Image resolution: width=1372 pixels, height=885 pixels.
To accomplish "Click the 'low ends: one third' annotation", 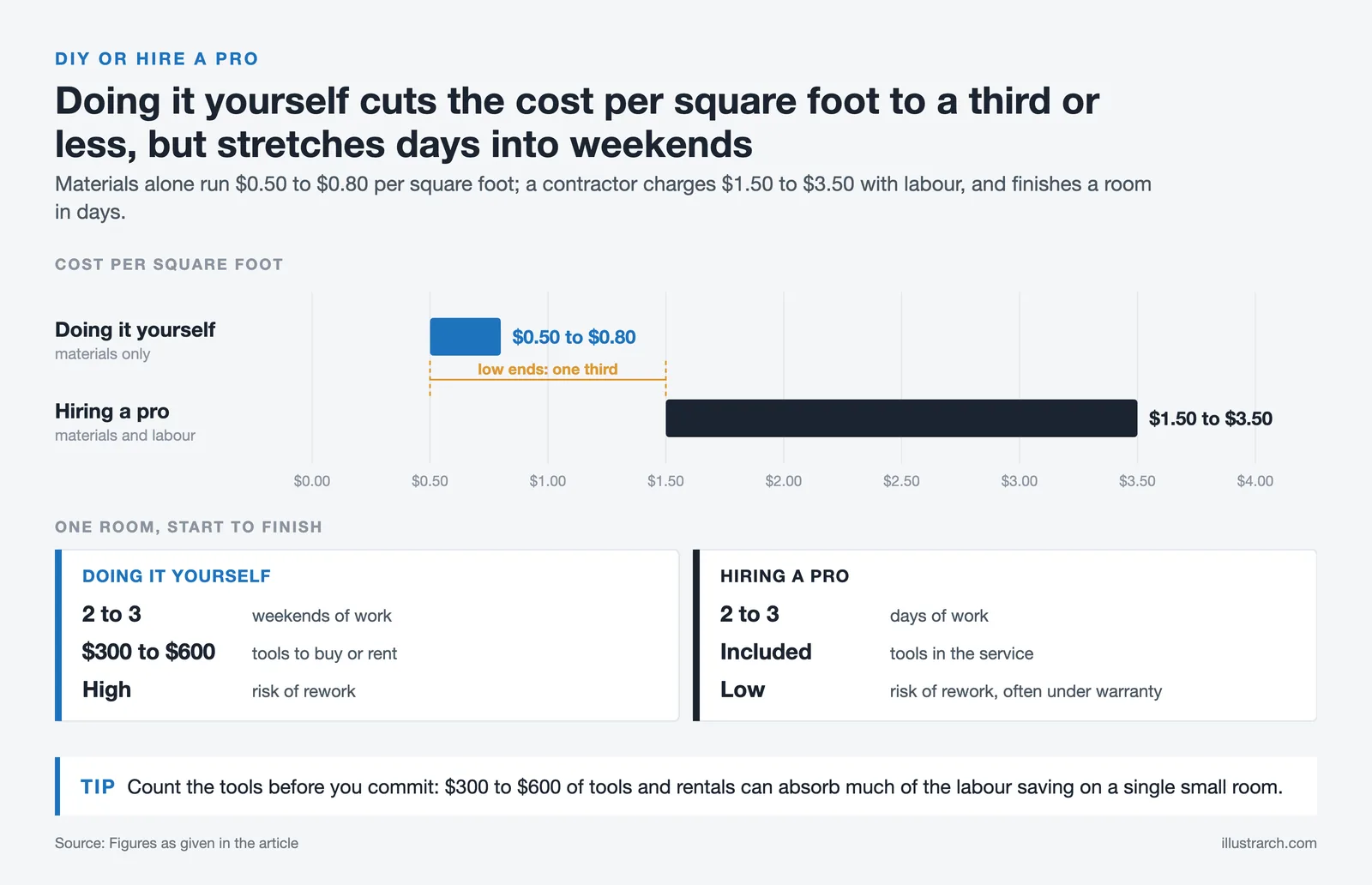I will pos(547,370).
